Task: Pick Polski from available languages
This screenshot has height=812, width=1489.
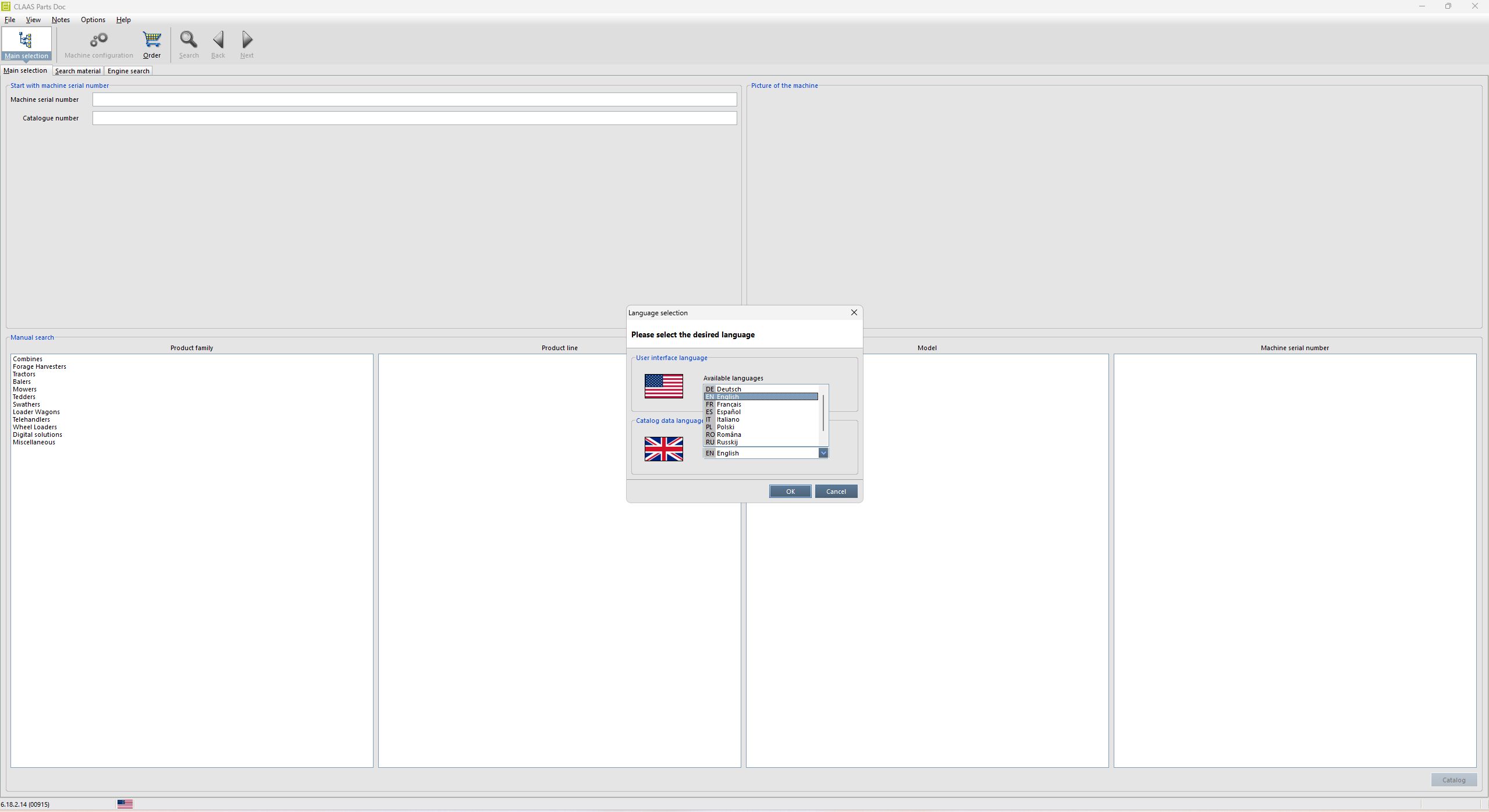Action: point(725,427)
